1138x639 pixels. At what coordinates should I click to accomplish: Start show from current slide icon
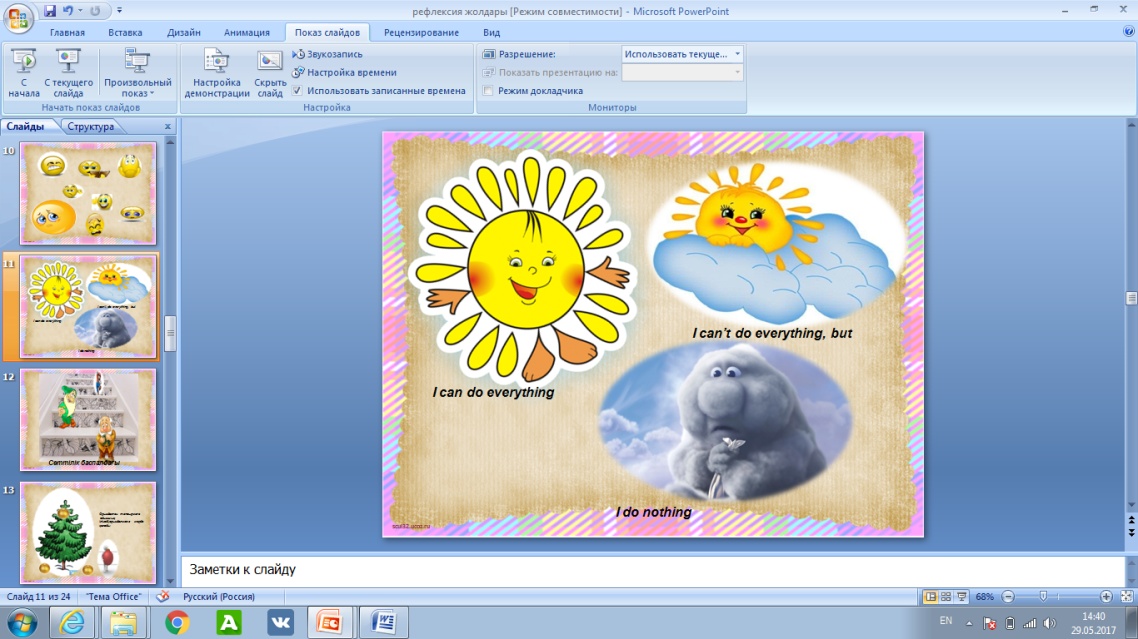tap(68, 62)
